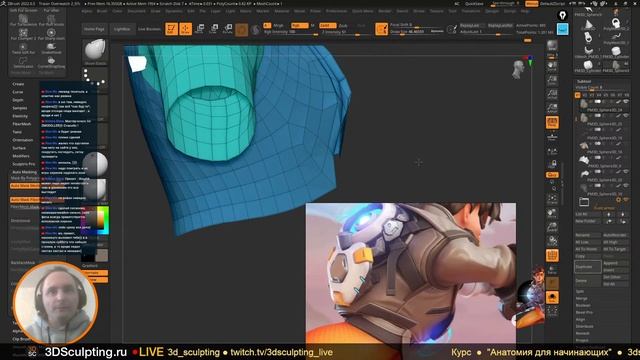The image size is (640, 360).
Task: Click the head camera orientation widget
Action: (x=518, y=69)
